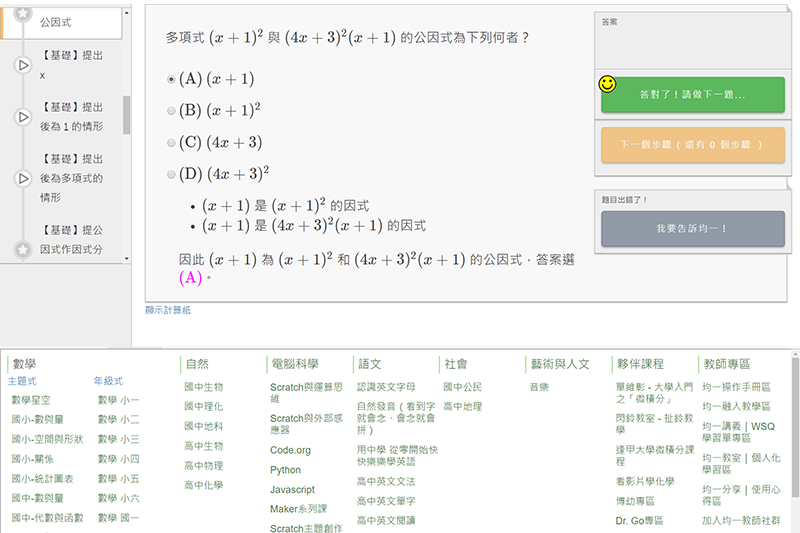
Task: Open the Dr. Go專區 link
Action: (x=639, y=521)
